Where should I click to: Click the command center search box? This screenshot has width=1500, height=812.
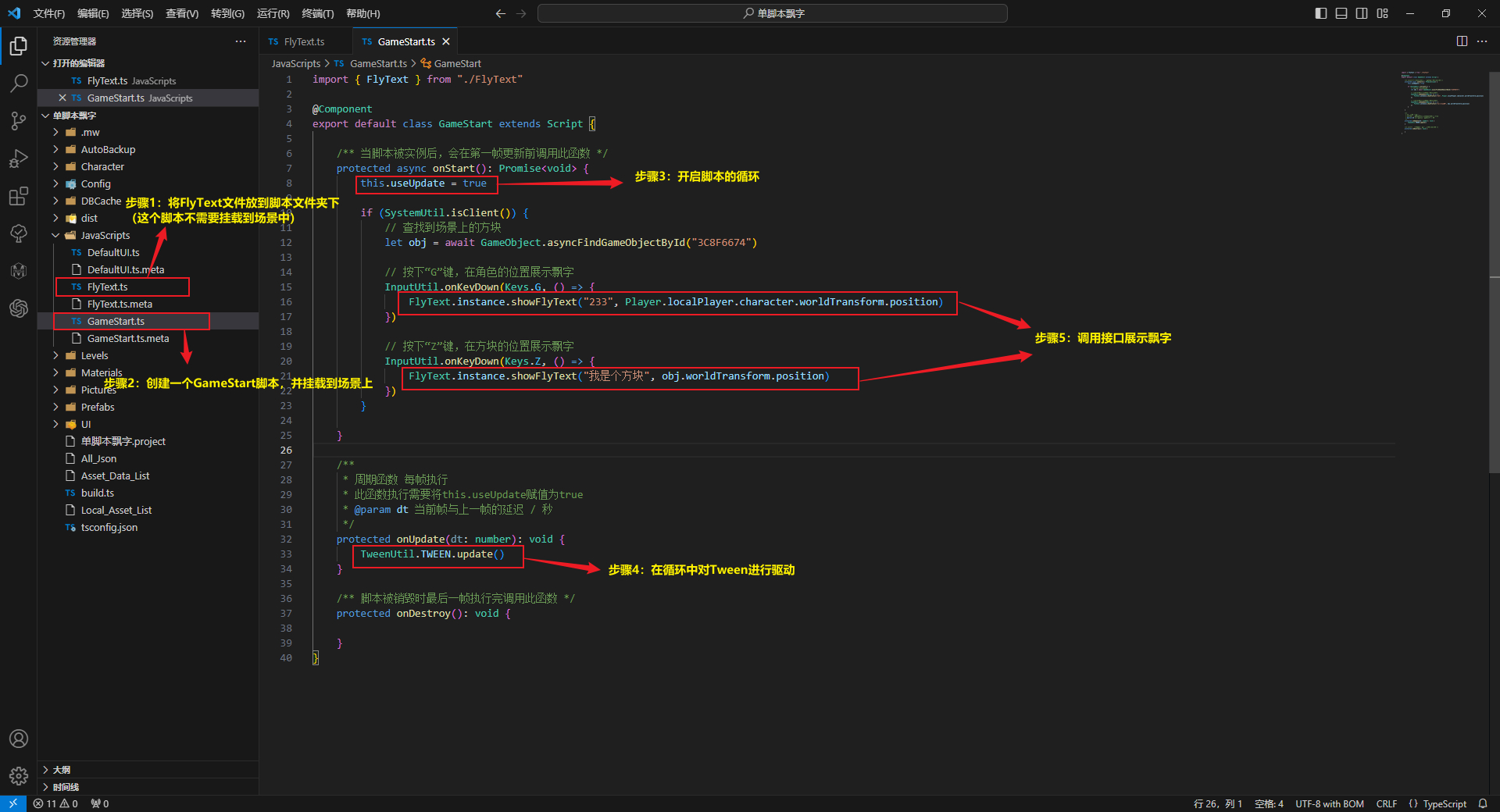tap(773, 13)
